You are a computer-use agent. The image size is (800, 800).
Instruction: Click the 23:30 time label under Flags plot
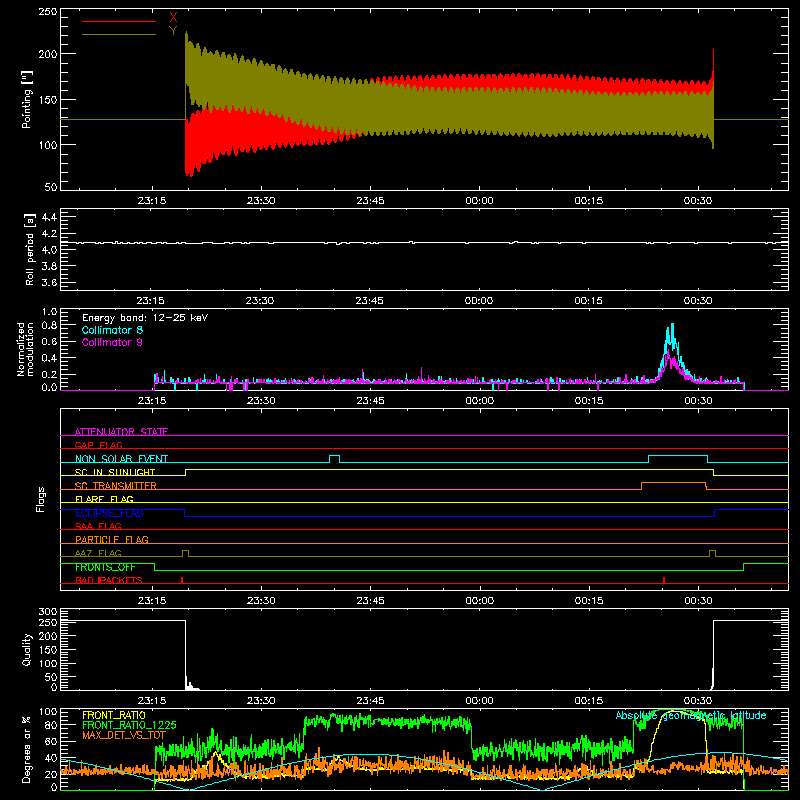click(261, 601)
